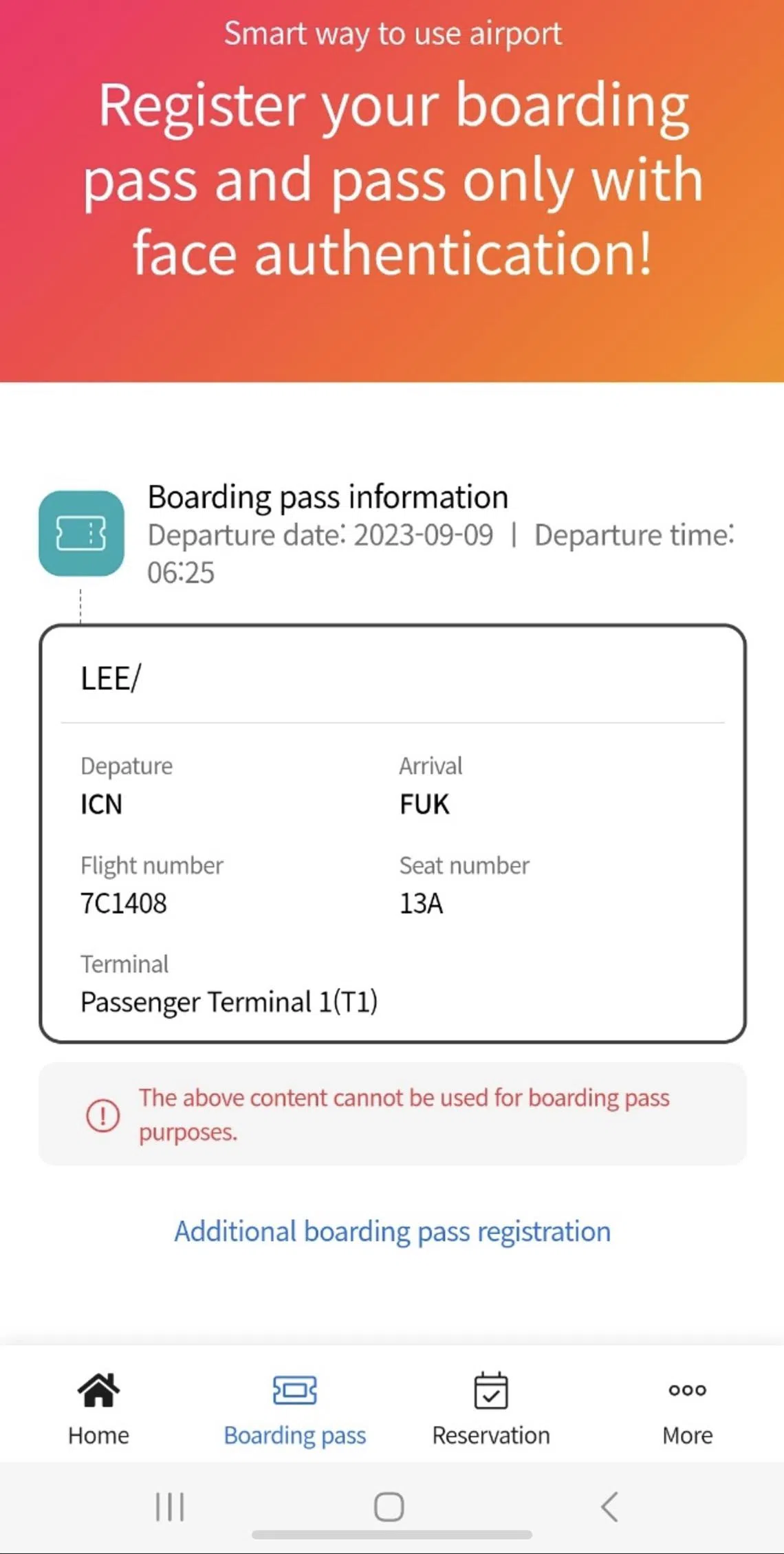Viewport: 784px width, 1554px height.
Task: Switch to the Reservation tab label
Action: click(491, 1436)
